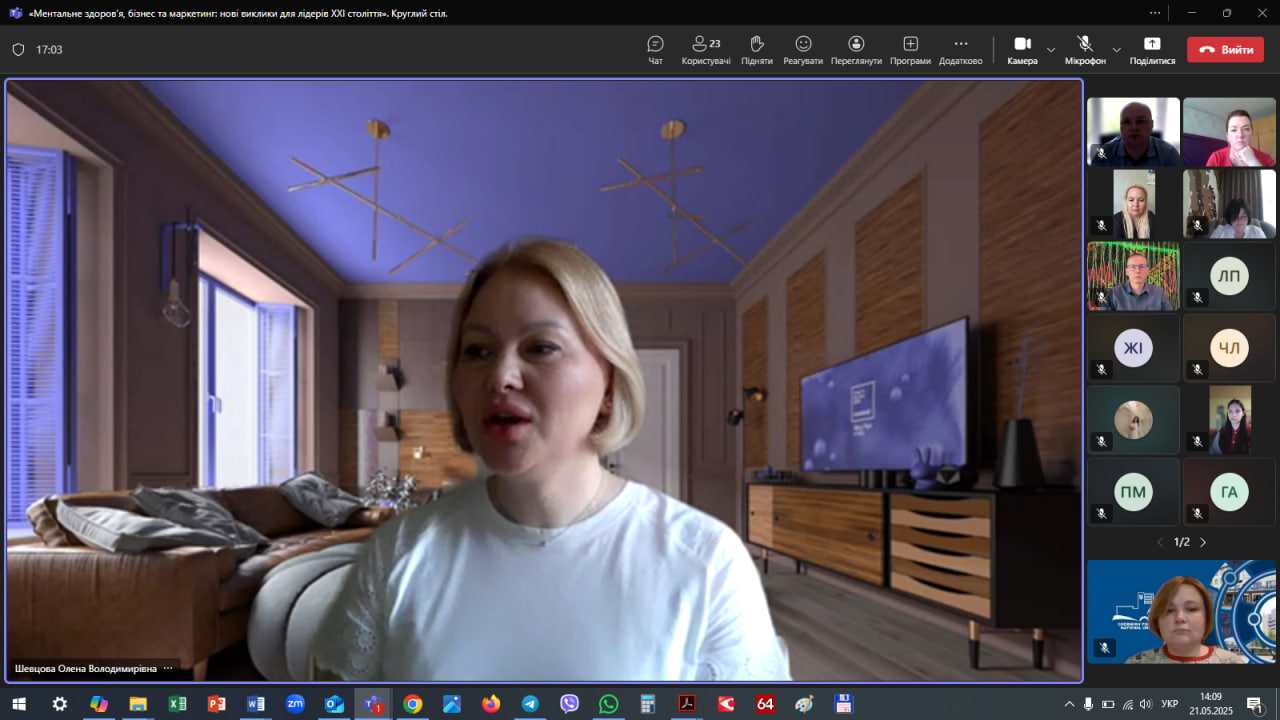Image resolution: width=1280 pixels, height=720 pixels.
Task: Raise hand with Підняти button
Action: (x=757, y=50)
